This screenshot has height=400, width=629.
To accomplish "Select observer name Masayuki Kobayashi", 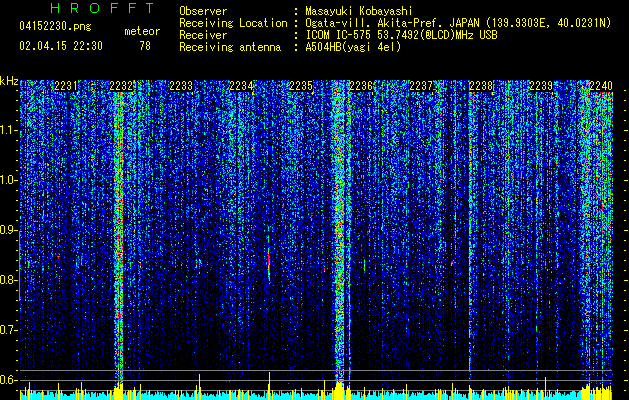I will click(x=359, y=11).
